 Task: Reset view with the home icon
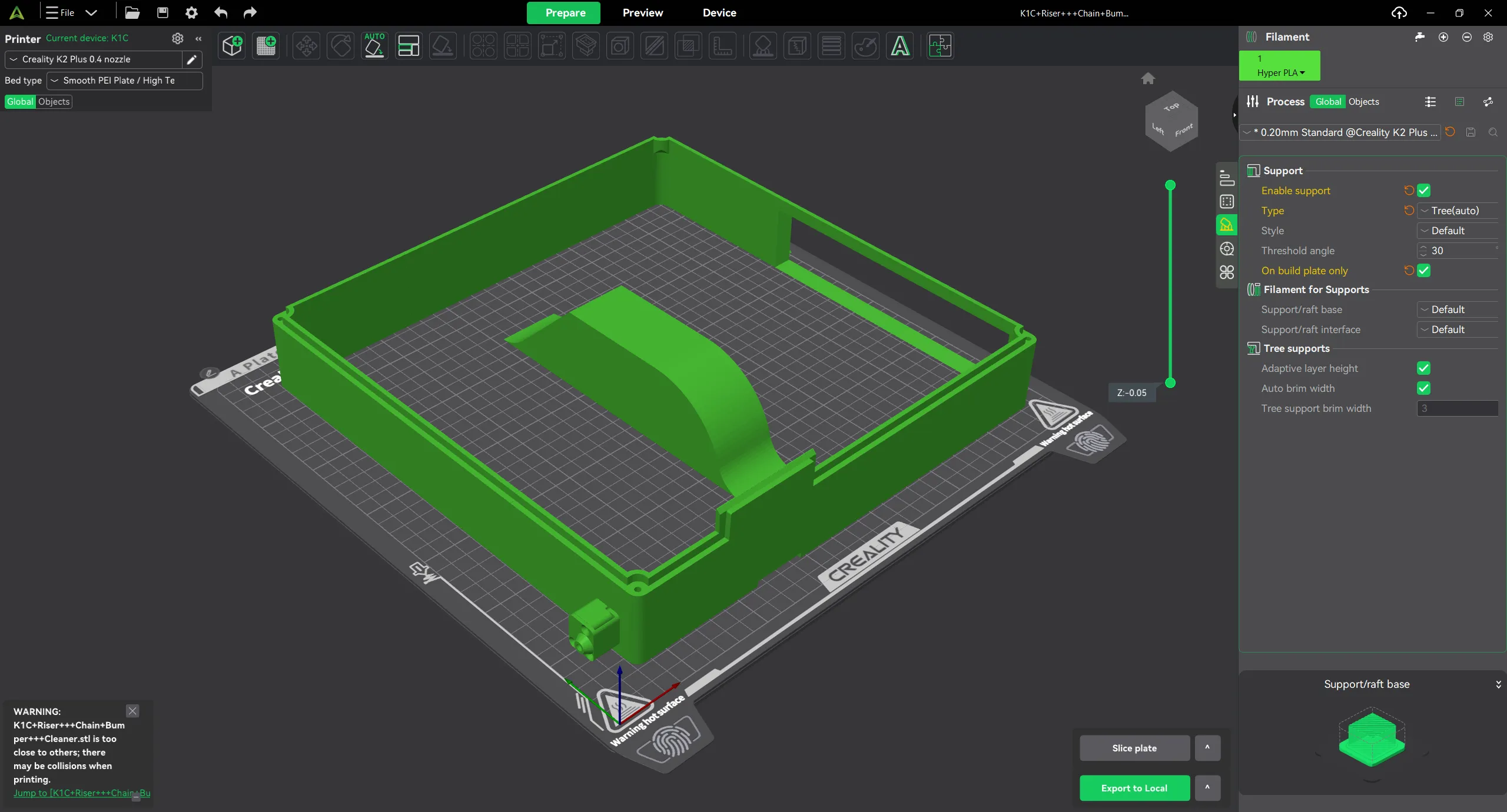point(1148,79)
